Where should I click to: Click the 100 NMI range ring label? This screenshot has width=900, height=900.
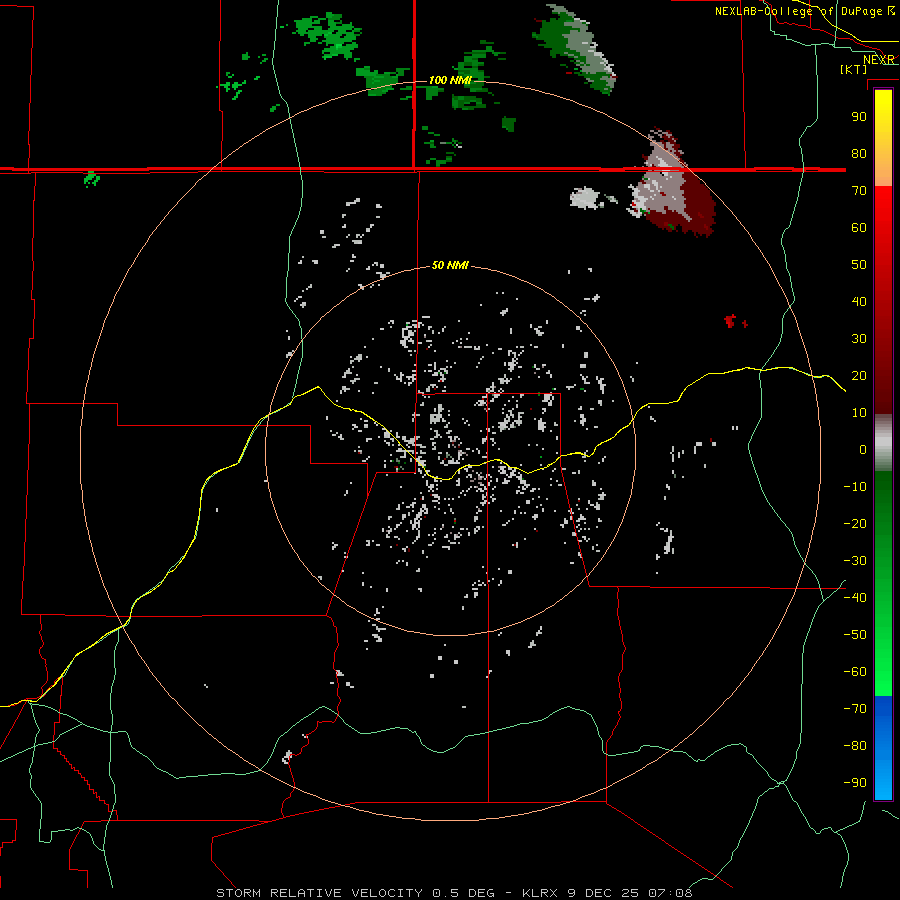450,80
